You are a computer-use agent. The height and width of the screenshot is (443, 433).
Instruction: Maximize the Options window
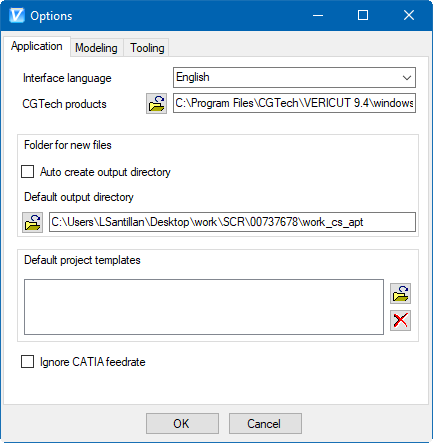coord(363,15)
